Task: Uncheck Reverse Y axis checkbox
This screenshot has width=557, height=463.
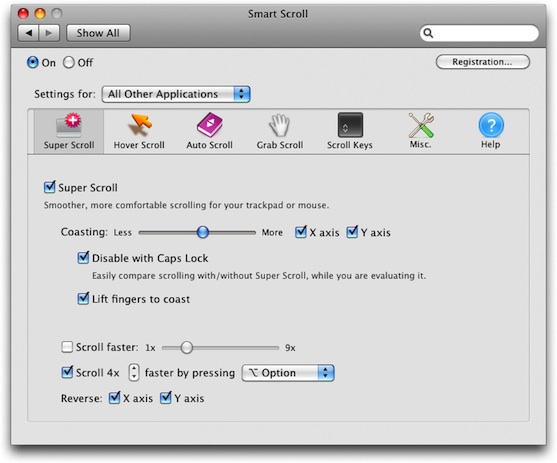Action: [x=166, y=398]
